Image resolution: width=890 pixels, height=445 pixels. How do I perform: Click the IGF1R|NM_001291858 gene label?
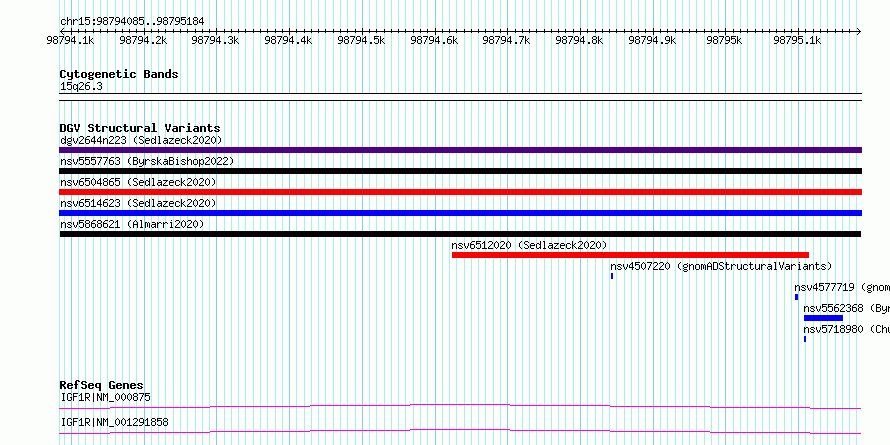coord(114,422)
